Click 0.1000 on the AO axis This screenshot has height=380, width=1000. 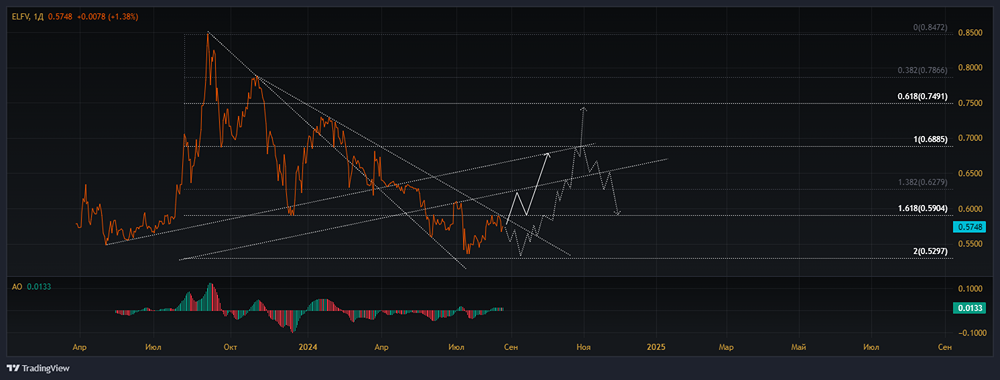click(971, 289)
